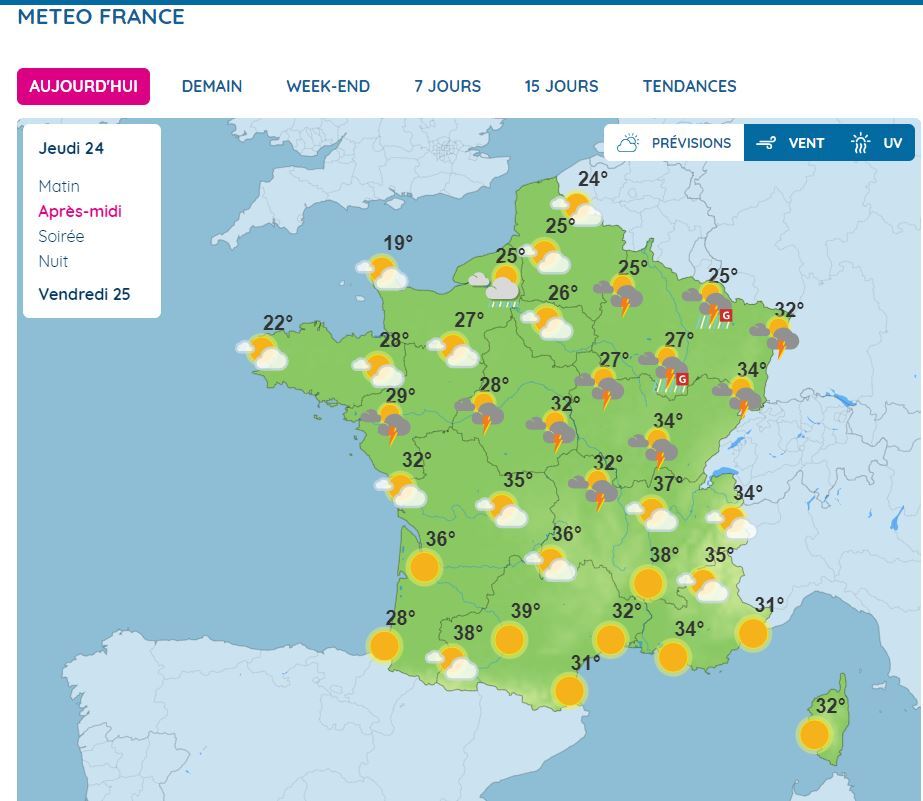Click the partly cloudy icon under 37°

click(x=652, y=514)
